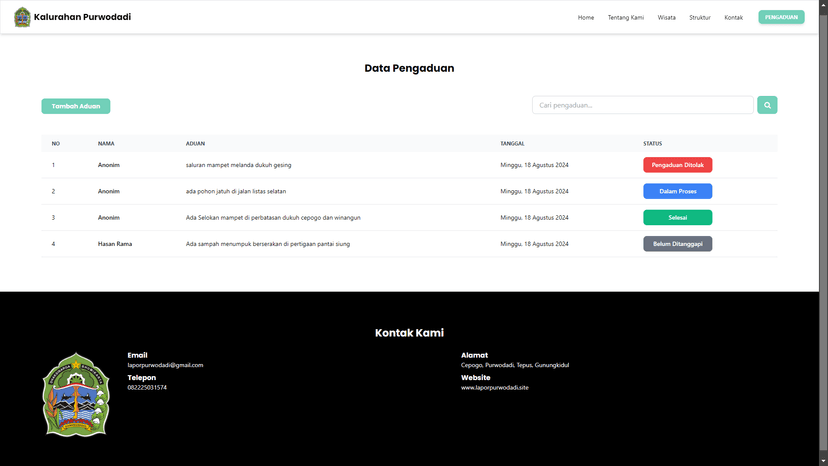Click the email laporpurwodadi@gmail.com

coord(165,365)
